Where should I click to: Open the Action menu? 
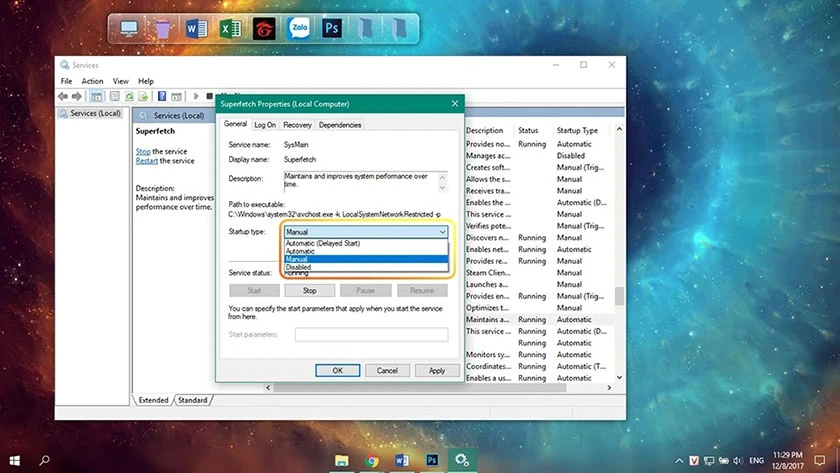[x=92, y=81]
